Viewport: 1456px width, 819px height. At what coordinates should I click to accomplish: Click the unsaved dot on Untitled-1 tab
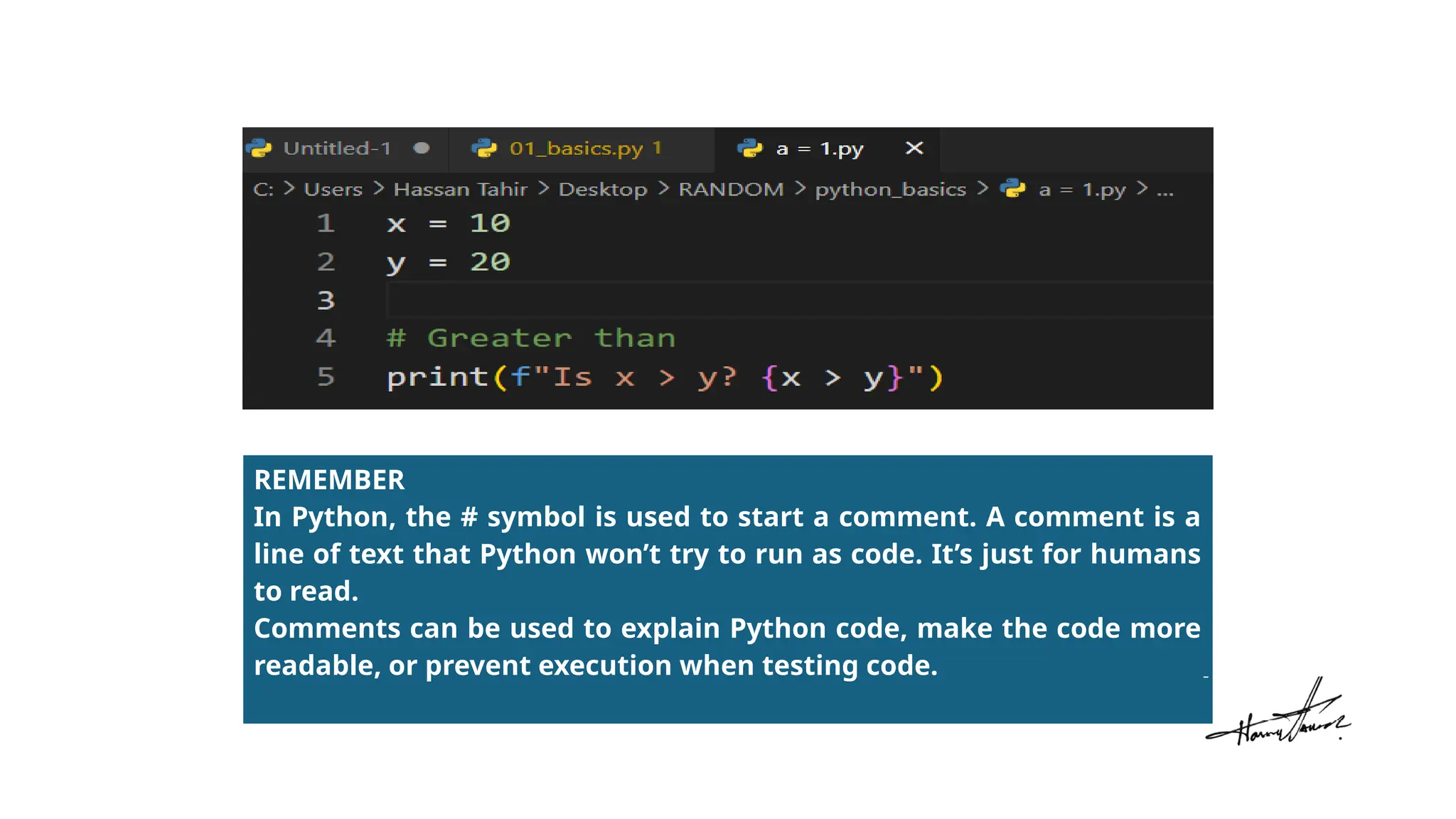(x=422, y=148)
